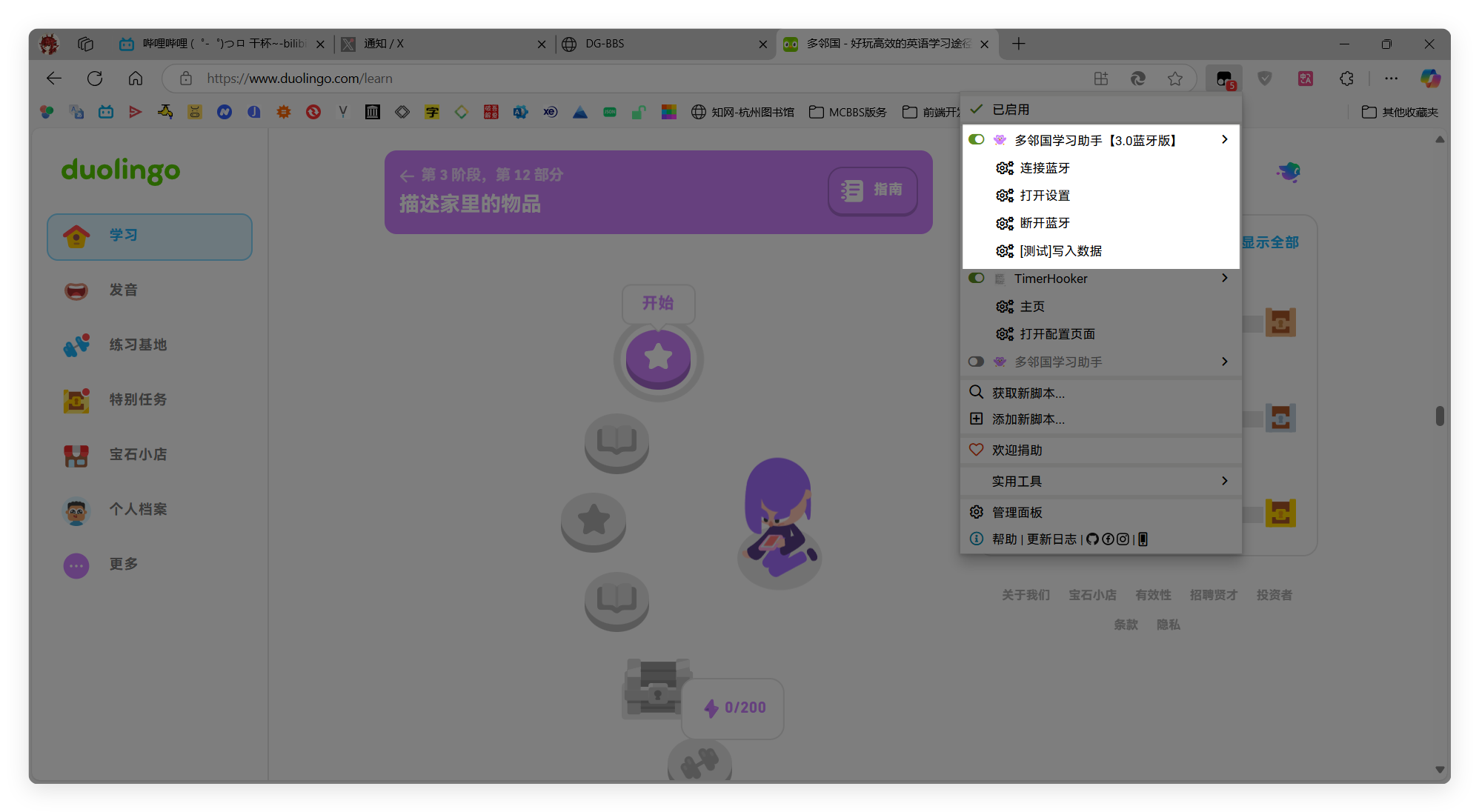Switch to the DG-BBS tab
This screenshot has width=1479, height=812.
(x=664, y=44)
